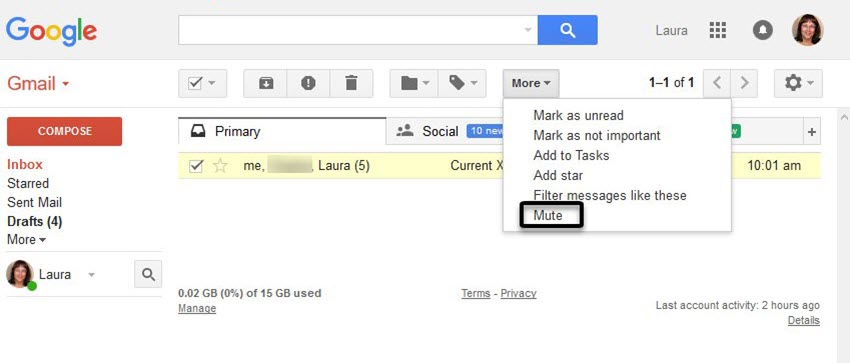
Task: Select Add star from the menu
Action: [558, 176]
